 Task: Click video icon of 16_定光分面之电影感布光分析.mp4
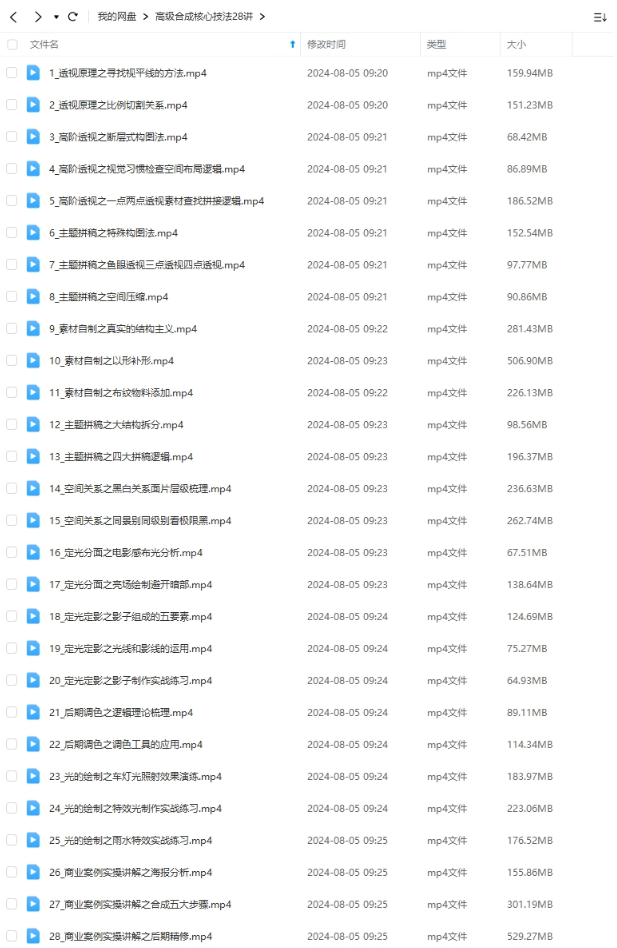[x=33, y=553]
